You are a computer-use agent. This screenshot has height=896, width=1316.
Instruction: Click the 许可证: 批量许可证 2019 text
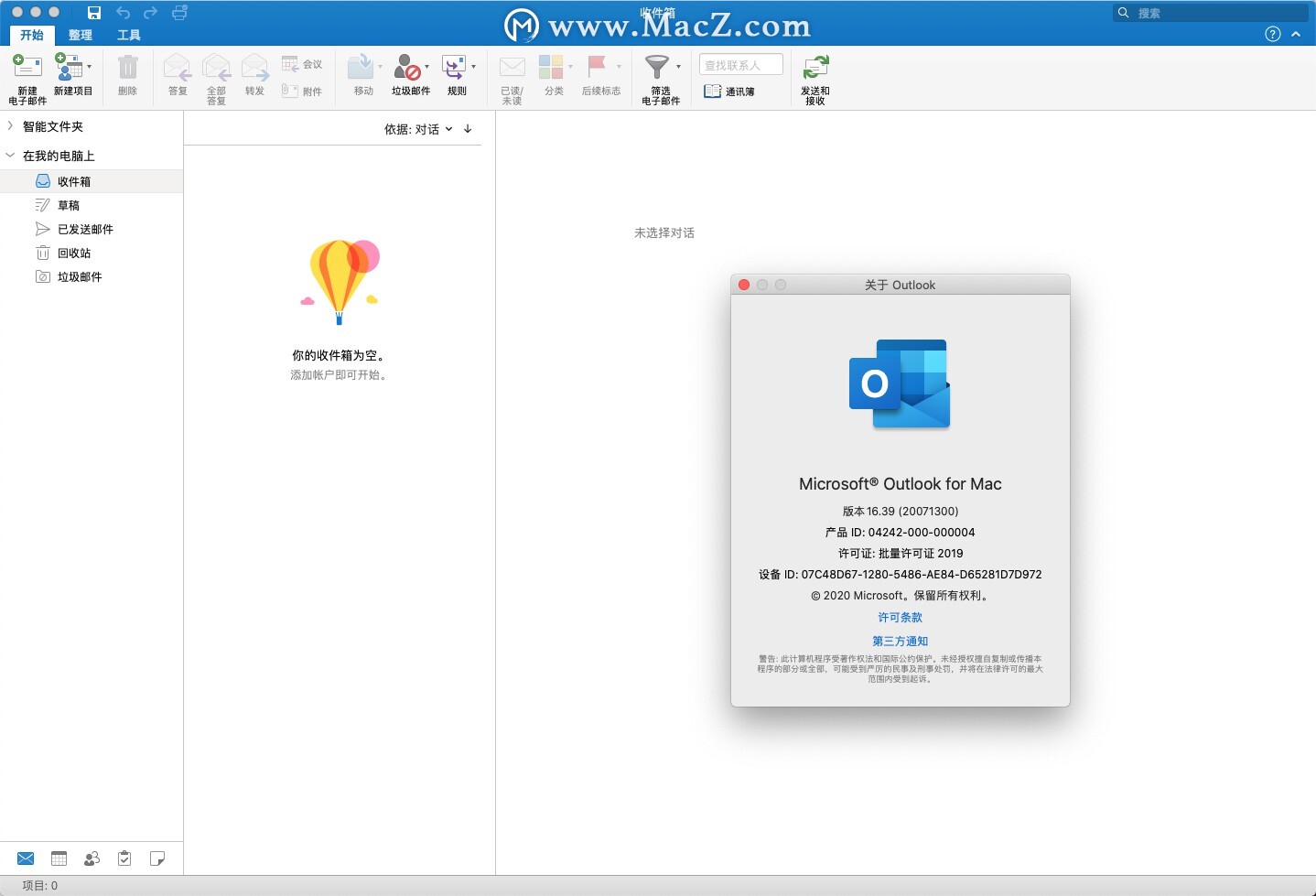[901, 554]
